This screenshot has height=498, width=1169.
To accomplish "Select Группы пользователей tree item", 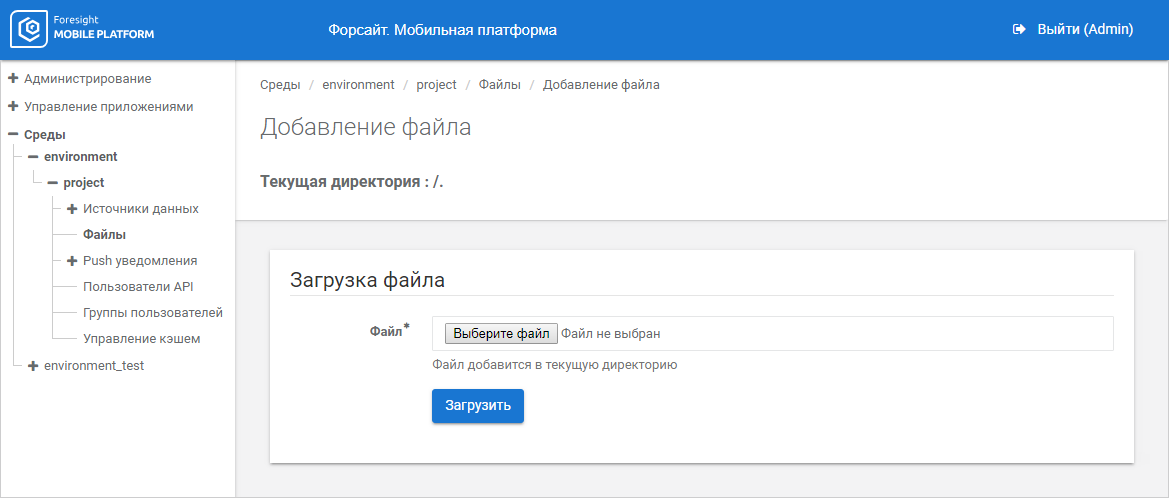I will (152, 313).
